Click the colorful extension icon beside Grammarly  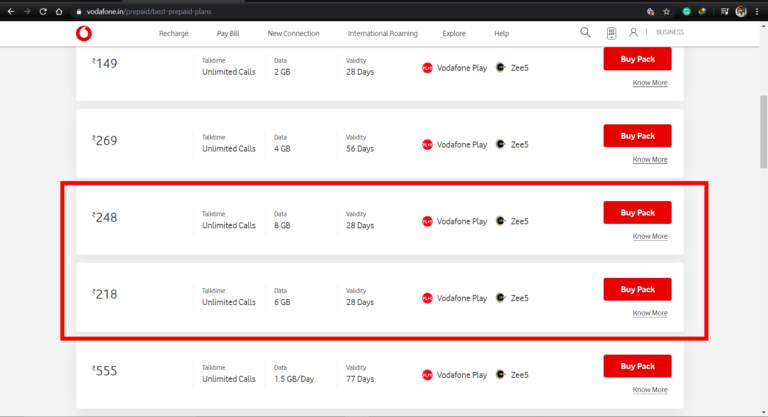pos(702,11)
